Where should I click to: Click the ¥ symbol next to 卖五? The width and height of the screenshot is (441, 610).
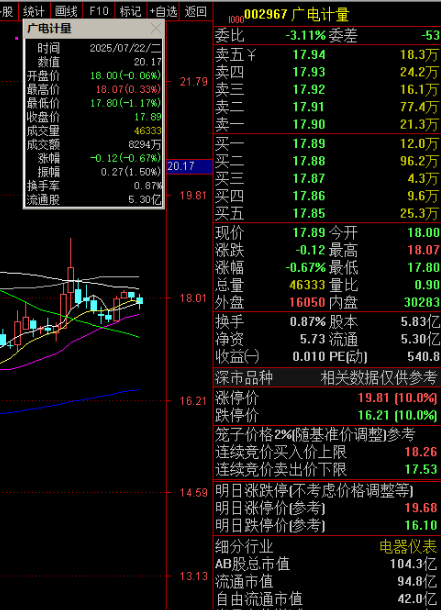[x=251, y=55]
